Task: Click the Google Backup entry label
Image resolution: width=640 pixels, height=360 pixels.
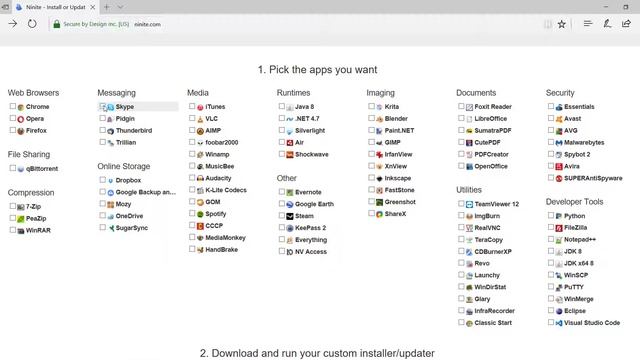Action: click(x=146, y=192)
